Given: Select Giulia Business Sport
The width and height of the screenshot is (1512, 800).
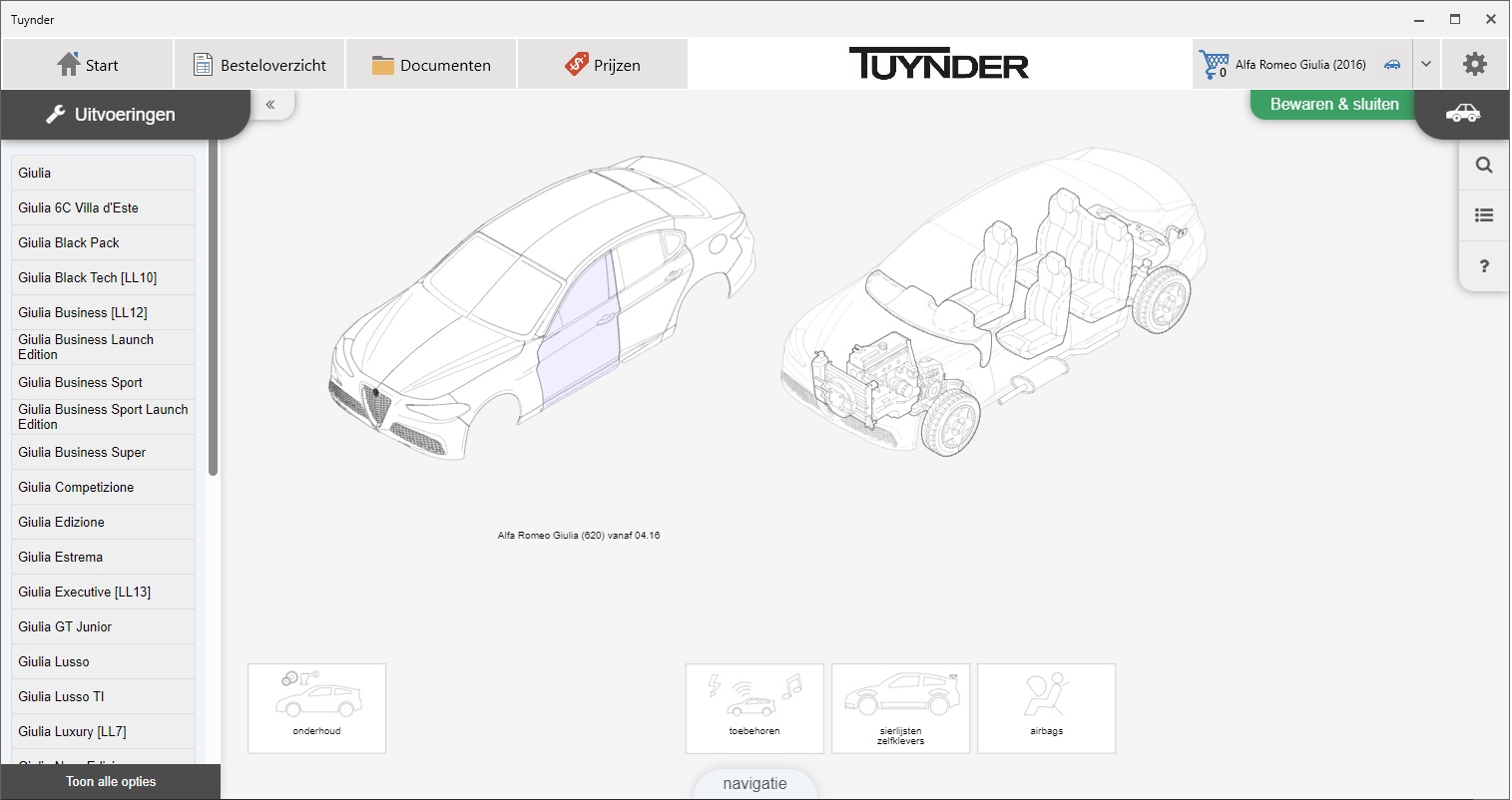Looking at the screenshot, I should (x=103, y=382).
